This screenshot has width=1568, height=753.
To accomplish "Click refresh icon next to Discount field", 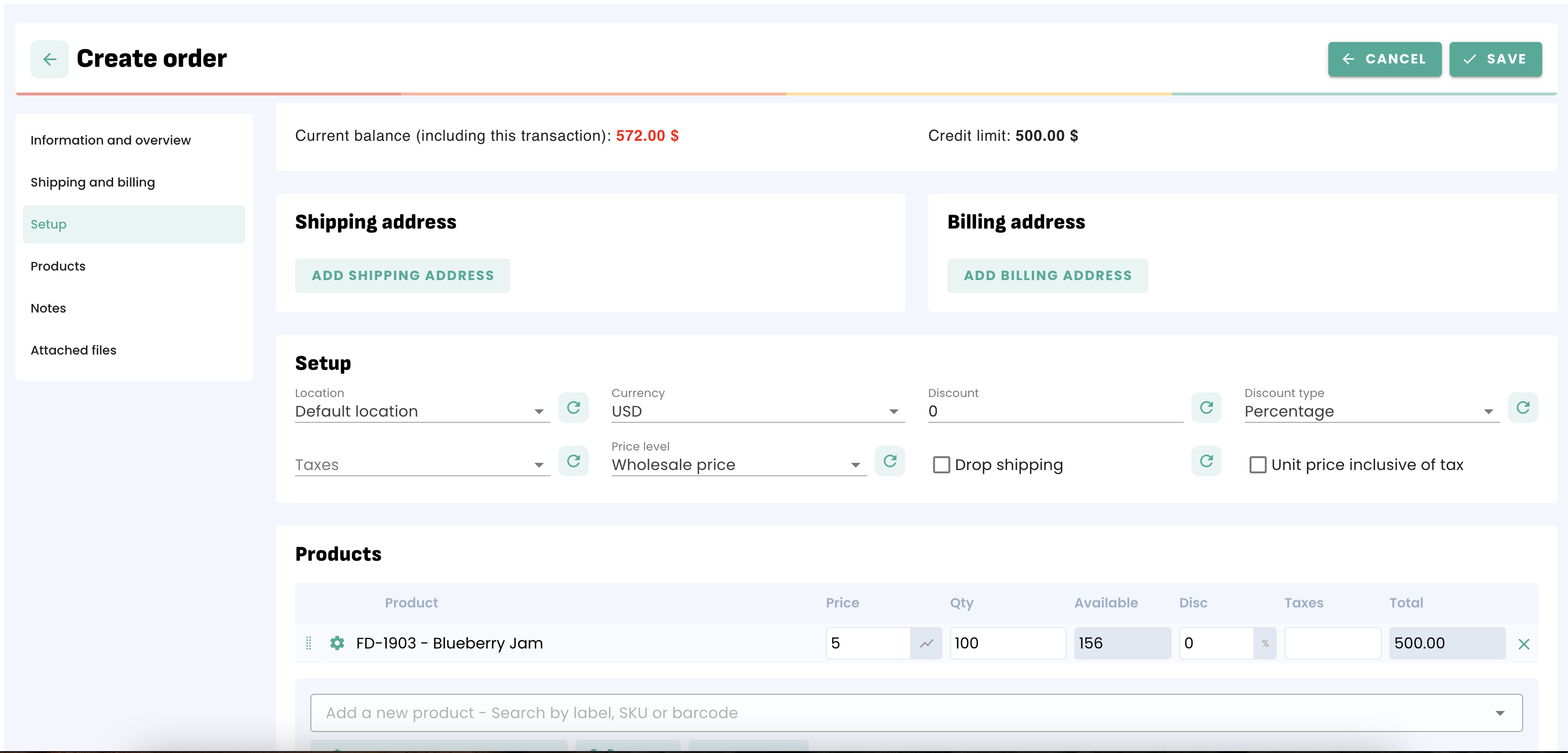I will point(1206,408).
